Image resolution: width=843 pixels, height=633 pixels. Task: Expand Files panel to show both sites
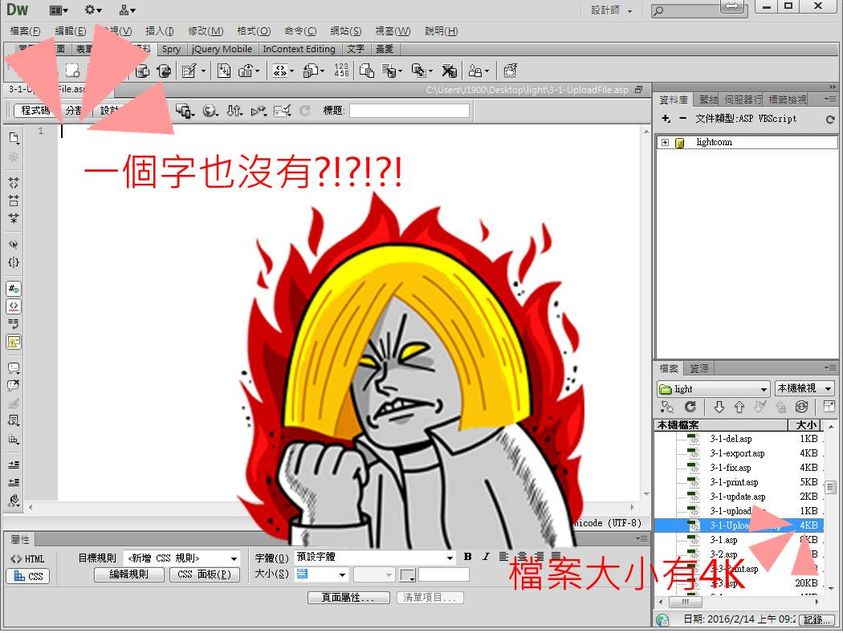tap(827, 406)
